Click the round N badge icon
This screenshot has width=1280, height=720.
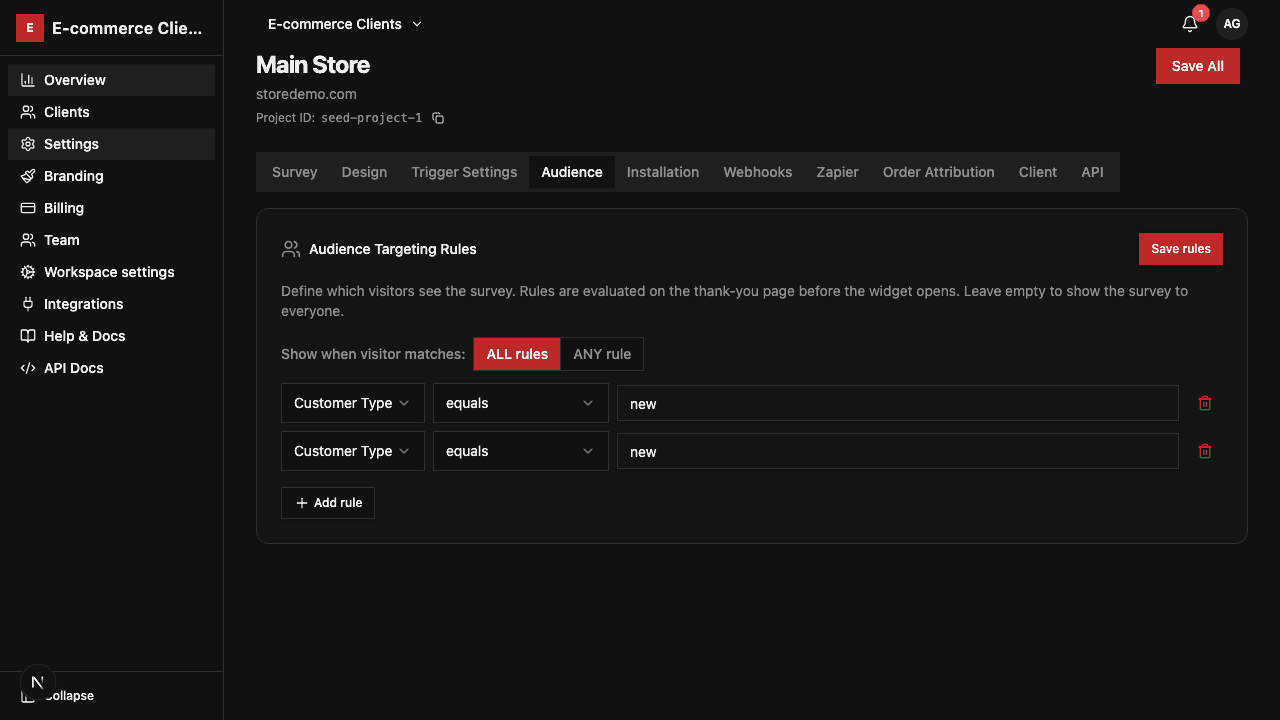coord(37,683)
